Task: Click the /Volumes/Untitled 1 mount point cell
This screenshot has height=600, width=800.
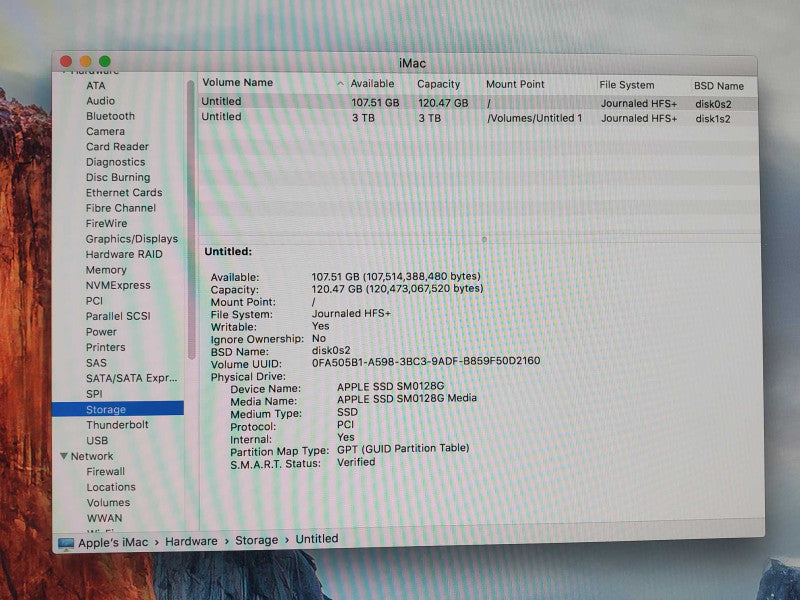Action: pyautogui.click(x=534, y=118)
